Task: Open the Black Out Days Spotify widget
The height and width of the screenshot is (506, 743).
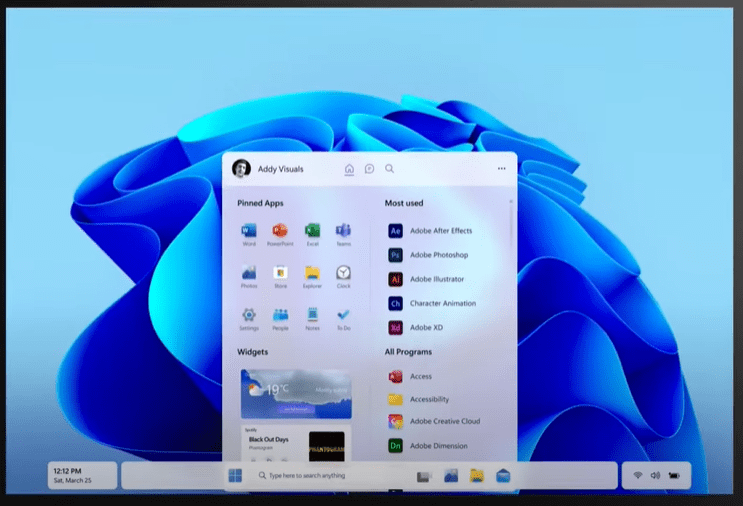Action: point(296,443)
